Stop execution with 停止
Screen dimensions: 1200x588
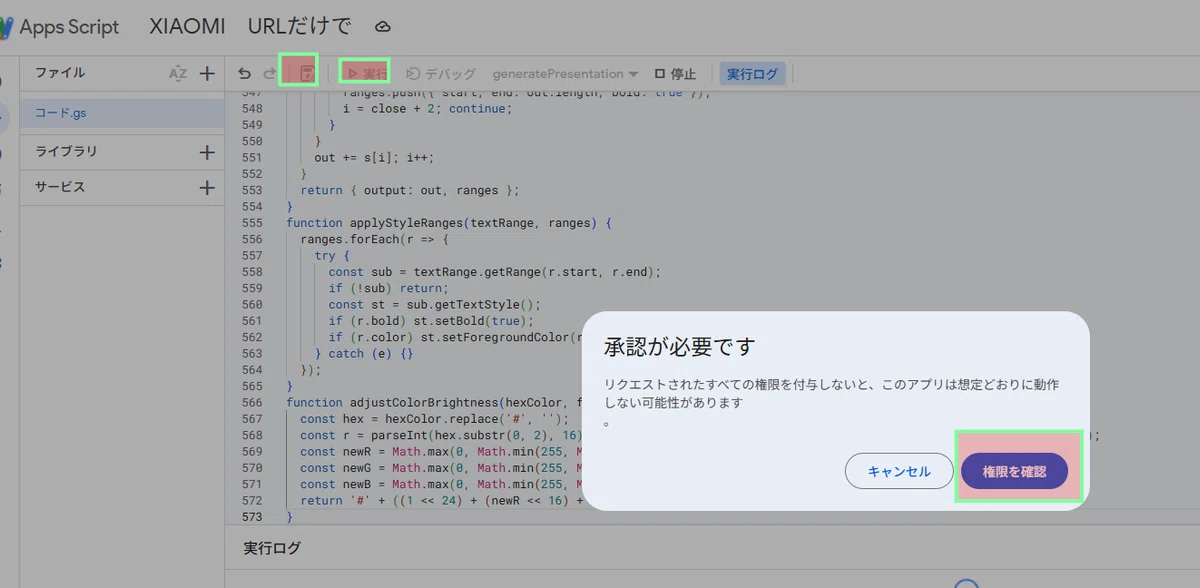(x=675, y=74)
